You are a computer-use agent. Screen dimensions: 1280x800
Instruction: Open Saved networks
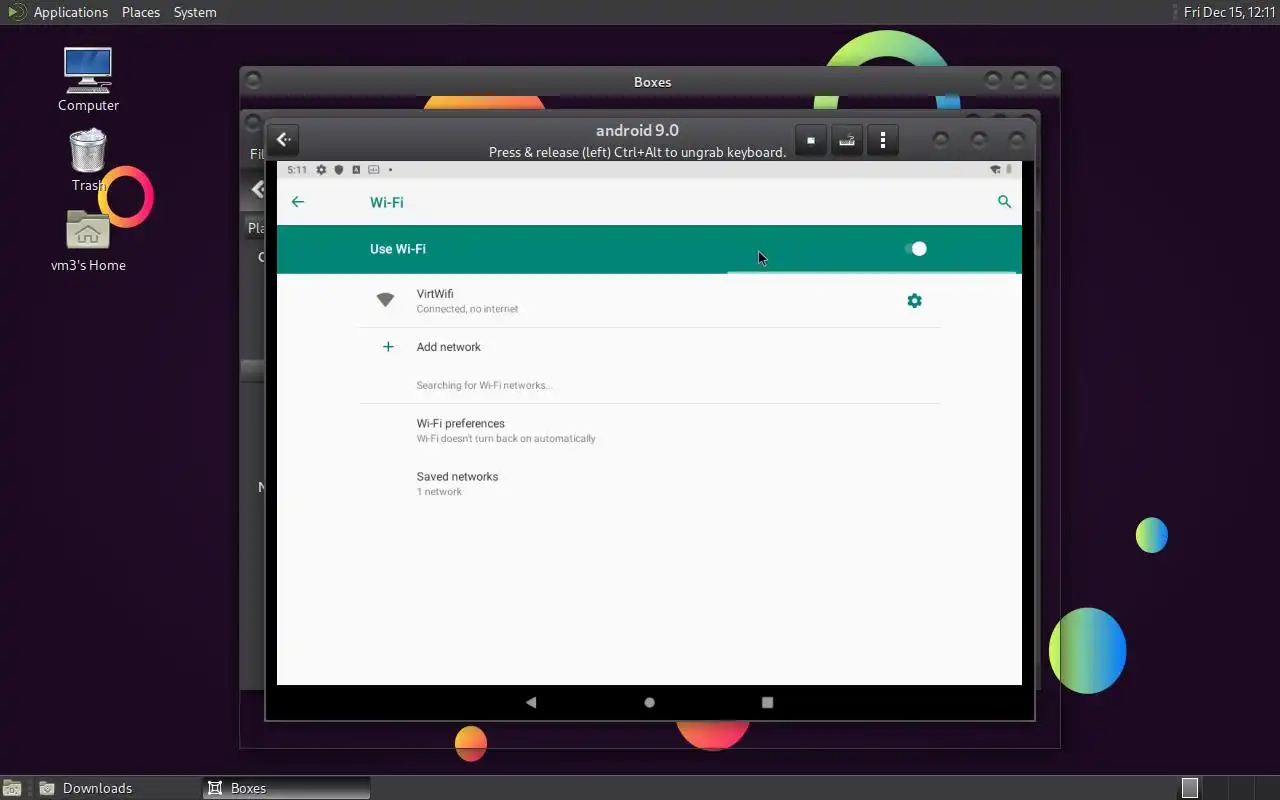[650, 483]
